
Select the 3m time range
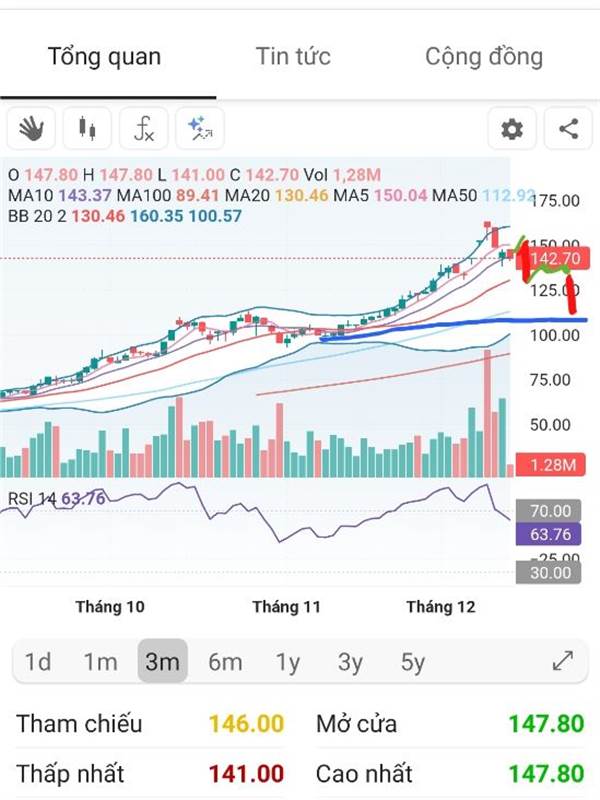[x=162, y=662]
